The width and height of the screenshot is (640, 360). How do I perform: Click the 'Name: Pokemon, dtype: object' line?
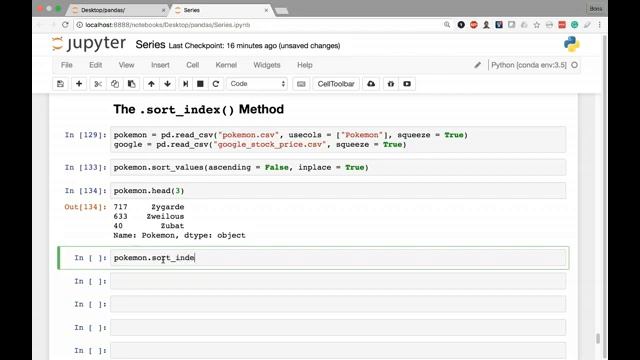pyautogui.click(x=180, y=235)
